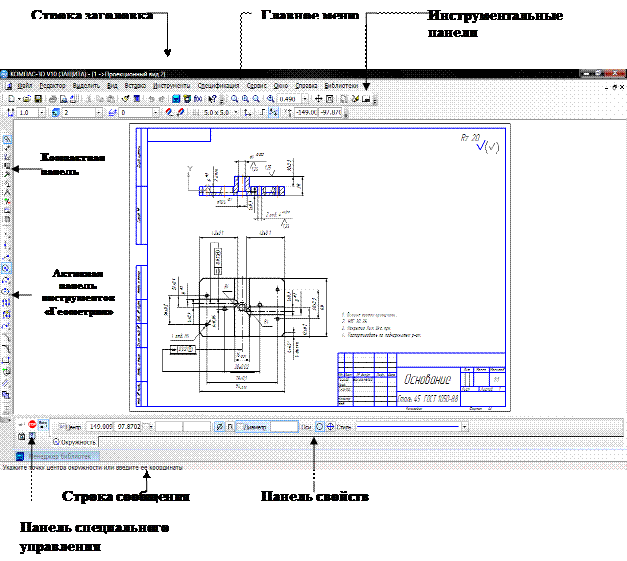The image size is (627, 561).
Task: Select the active Circle tool in Geometry panel
Action: pos(6,268)
